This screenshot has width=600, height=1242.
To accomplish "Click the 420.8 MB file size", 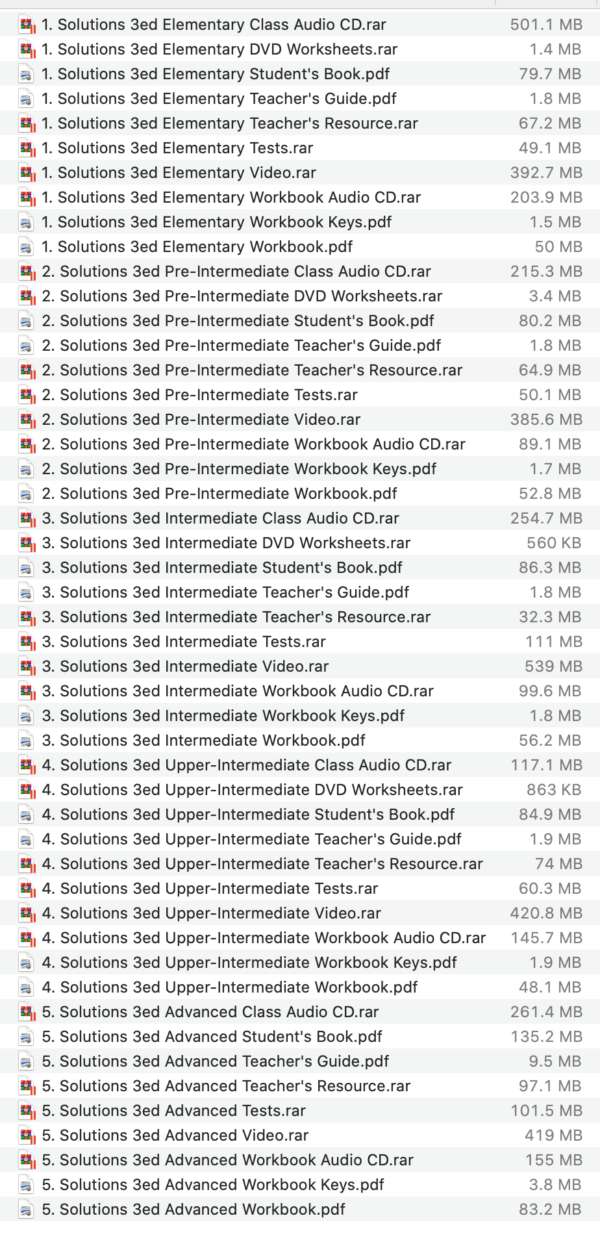I will point(546,913).
